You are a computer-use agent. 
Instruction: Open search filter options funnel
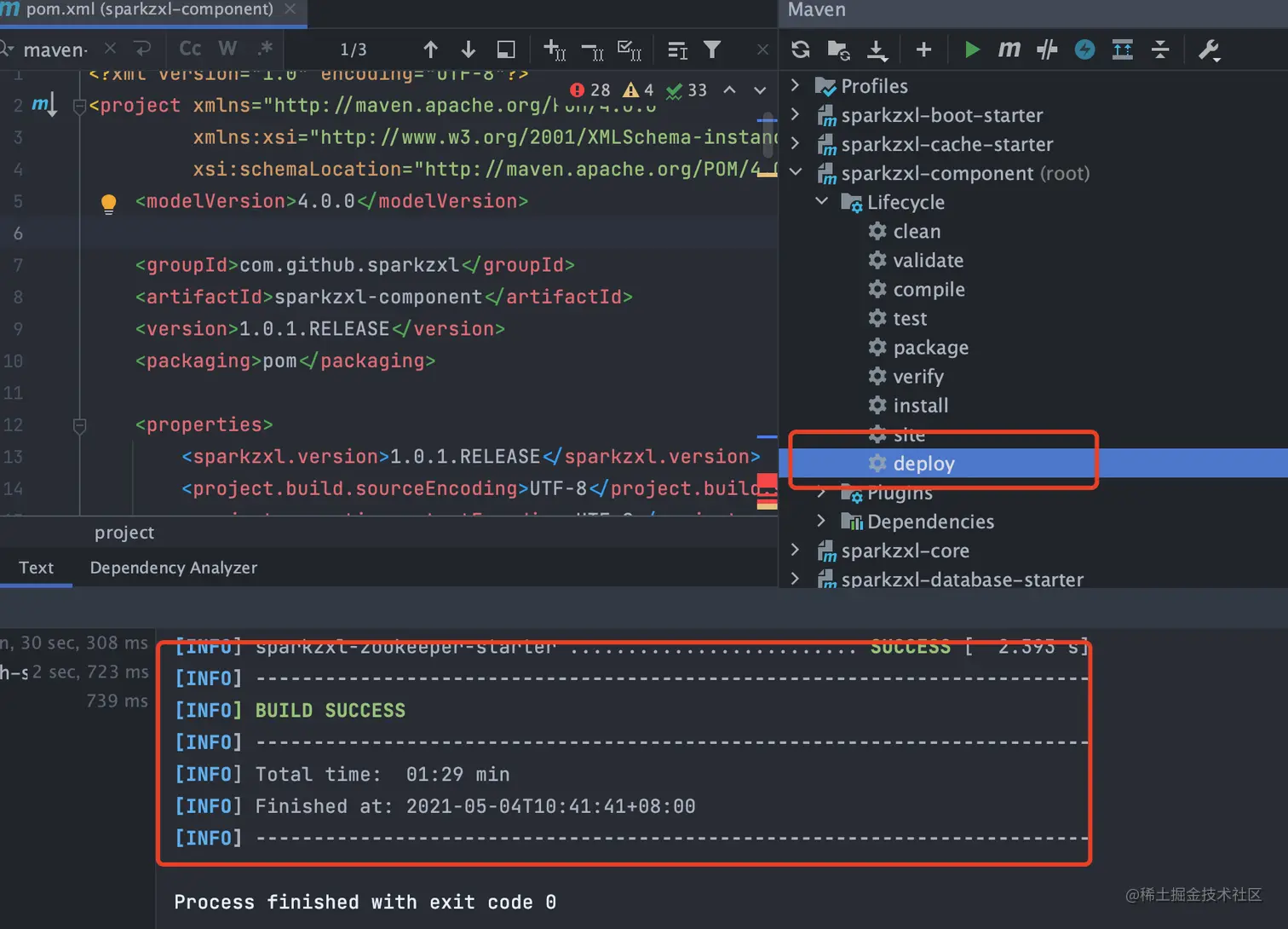click(x=712, y=49)
